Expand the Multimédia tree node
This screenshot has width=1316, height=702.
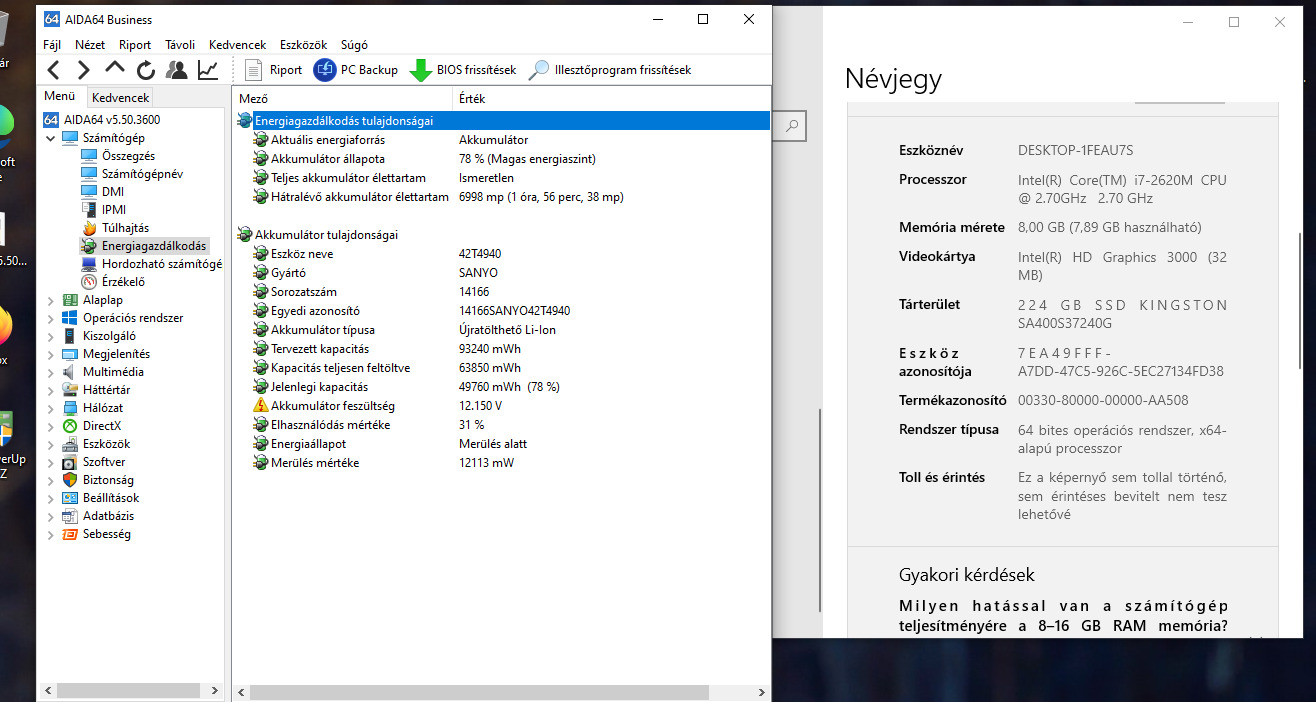(x=51, y=372)
